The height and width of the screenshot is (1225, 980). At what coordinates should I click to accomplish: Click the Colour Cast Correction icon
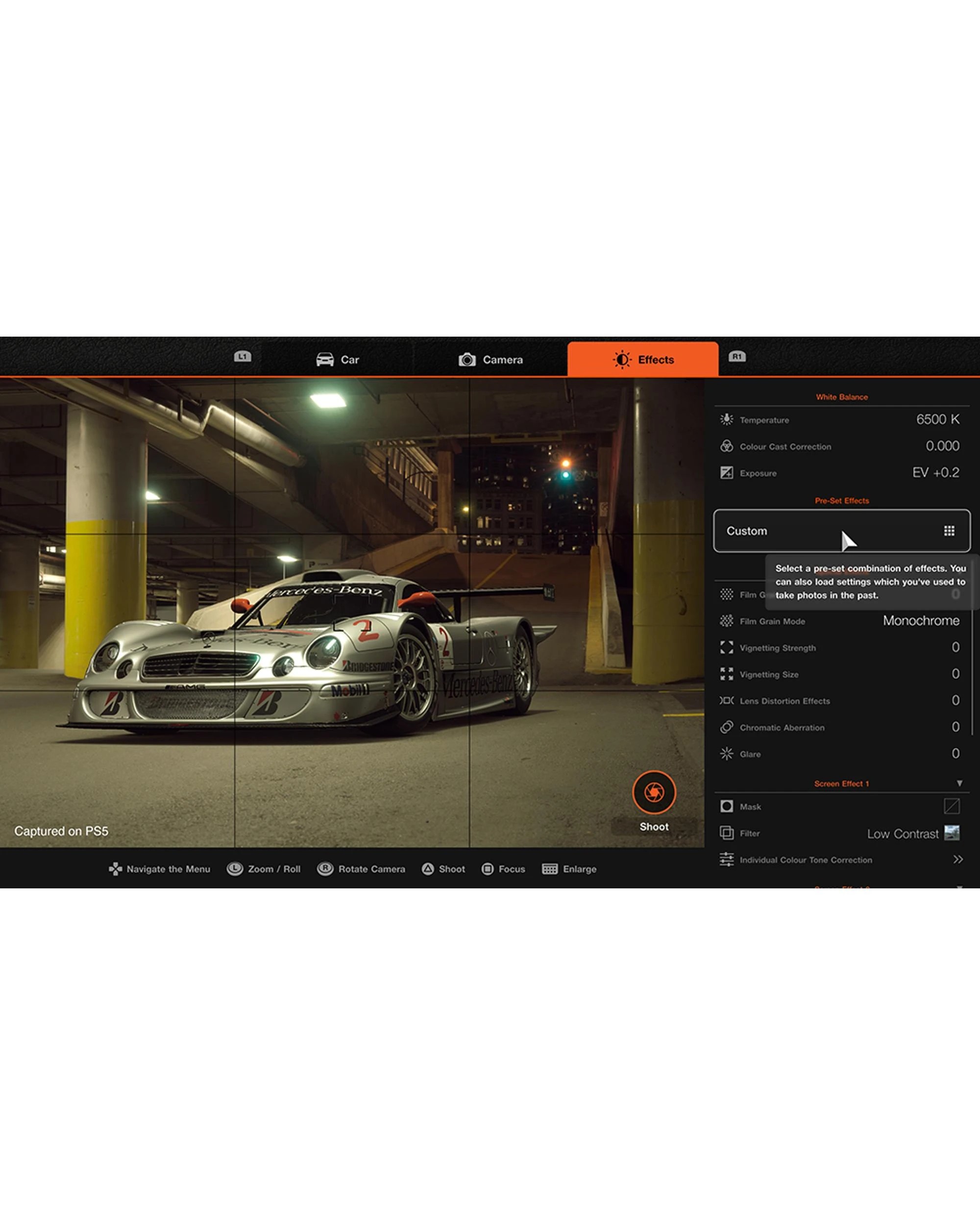click(x=728, y=446)
